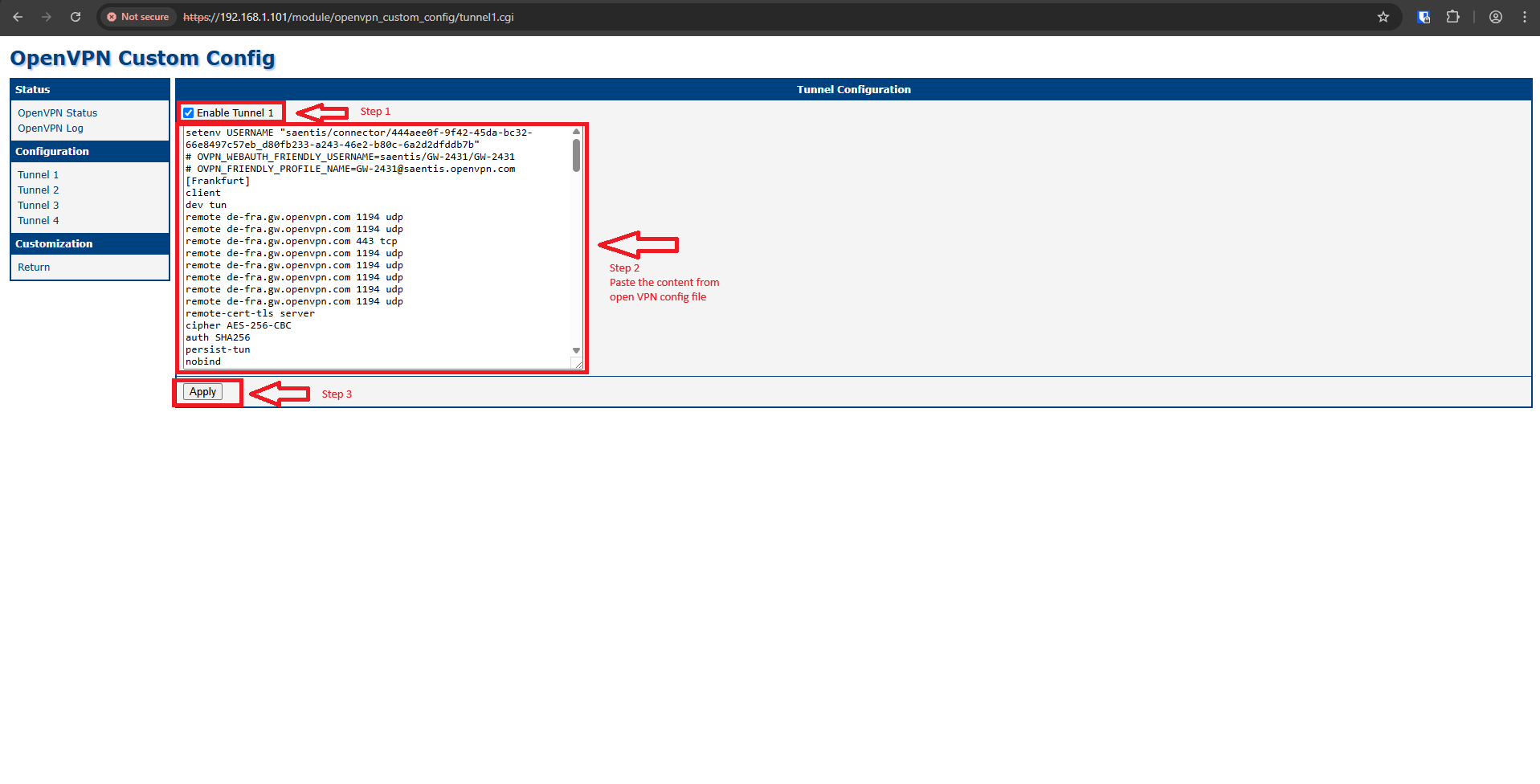Open the OpenVPN Log page
This screenshot has height=784, width=1540.
coord(51,129)
